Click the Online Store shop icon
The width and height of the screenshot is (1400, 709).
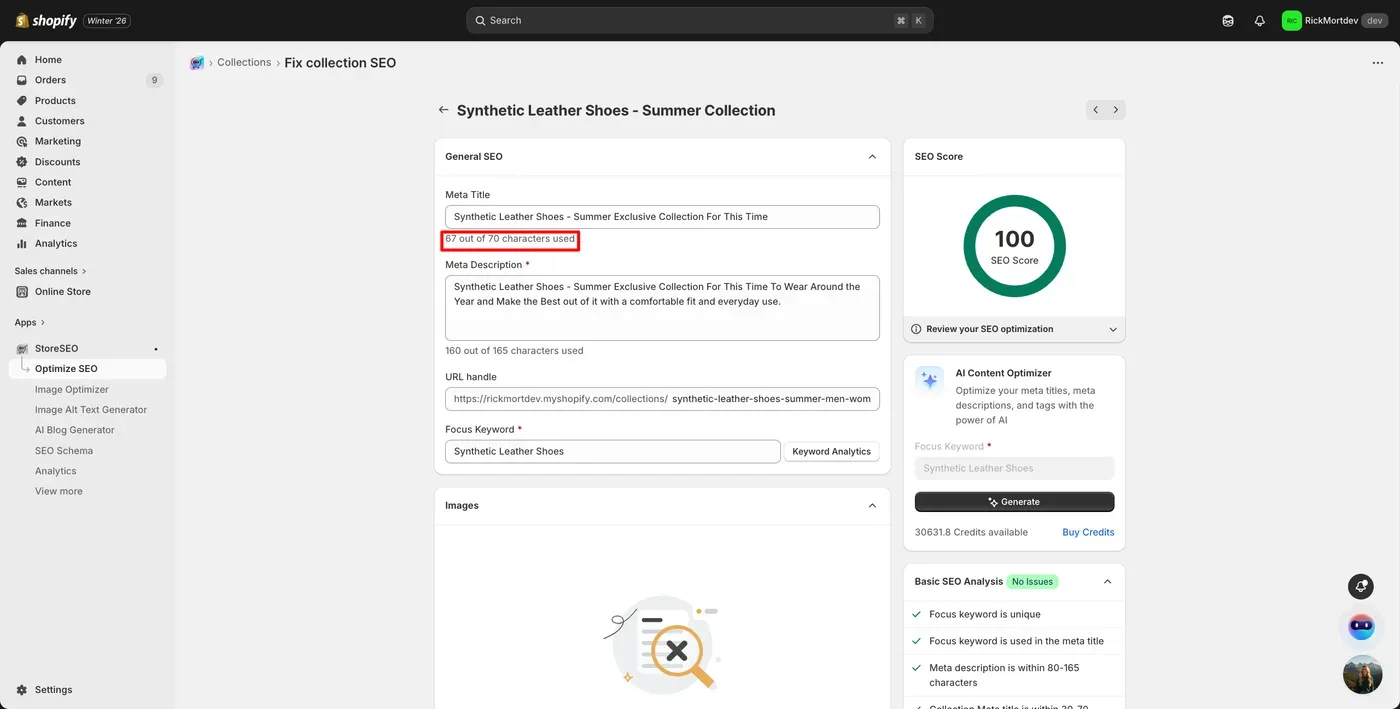tap(22, 292)
